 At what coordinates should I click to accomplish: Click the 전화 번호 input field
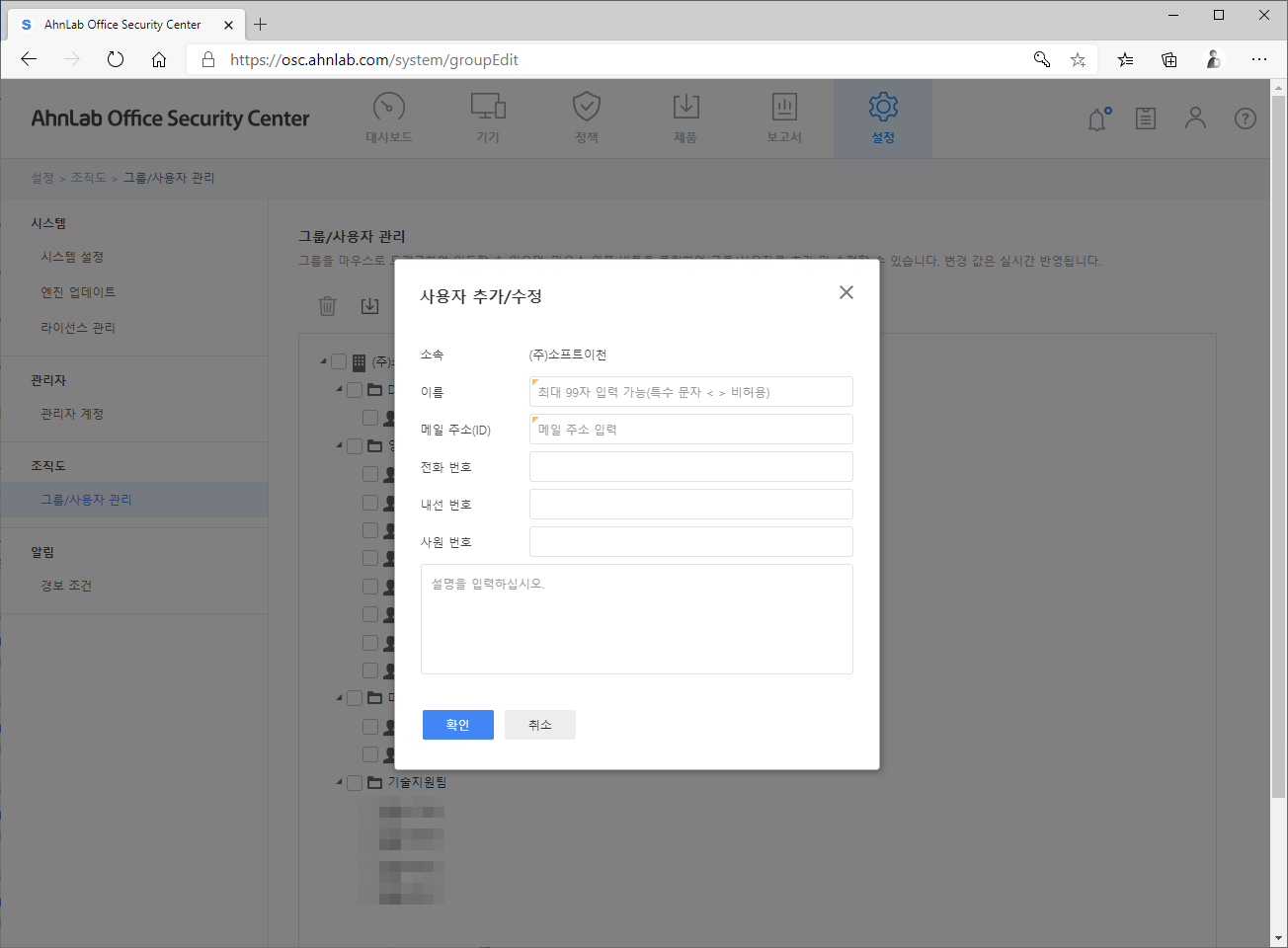[x=691, y=467]
